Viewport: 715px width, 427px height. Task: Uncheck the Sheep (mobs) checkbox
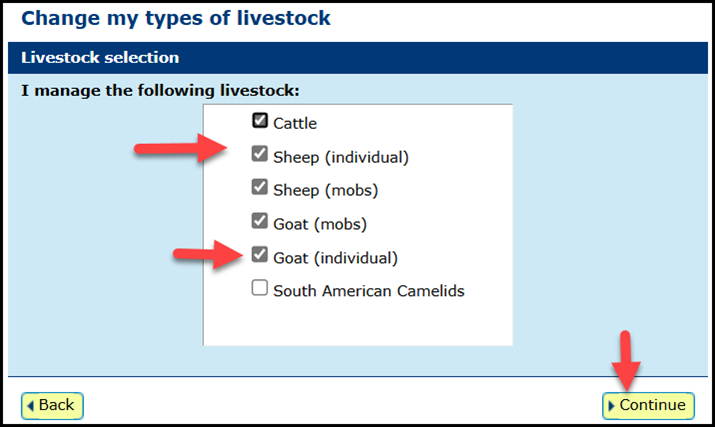click(x=260, y=187)
